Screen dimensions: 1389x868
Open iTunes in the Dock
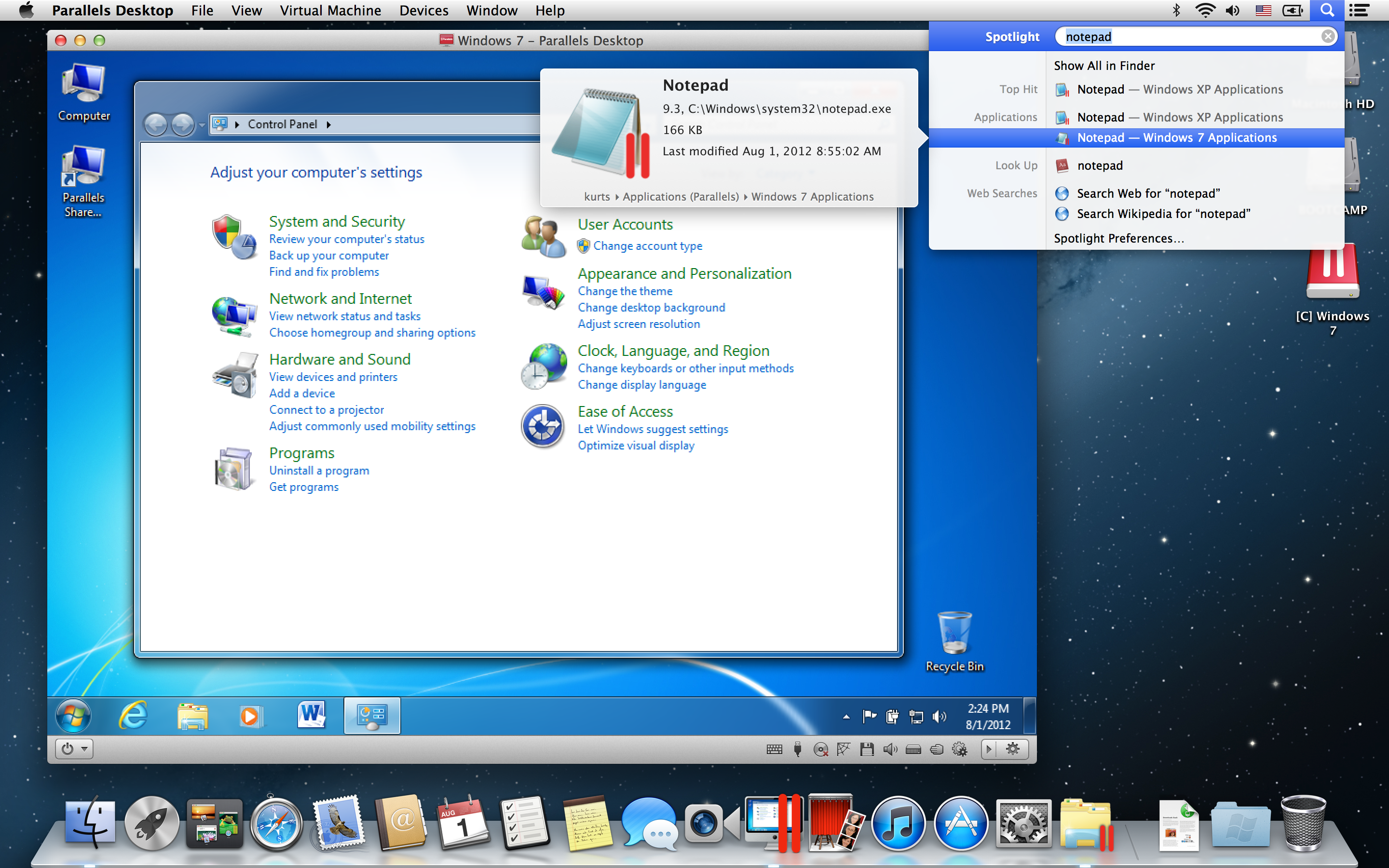tap(898, 824)
